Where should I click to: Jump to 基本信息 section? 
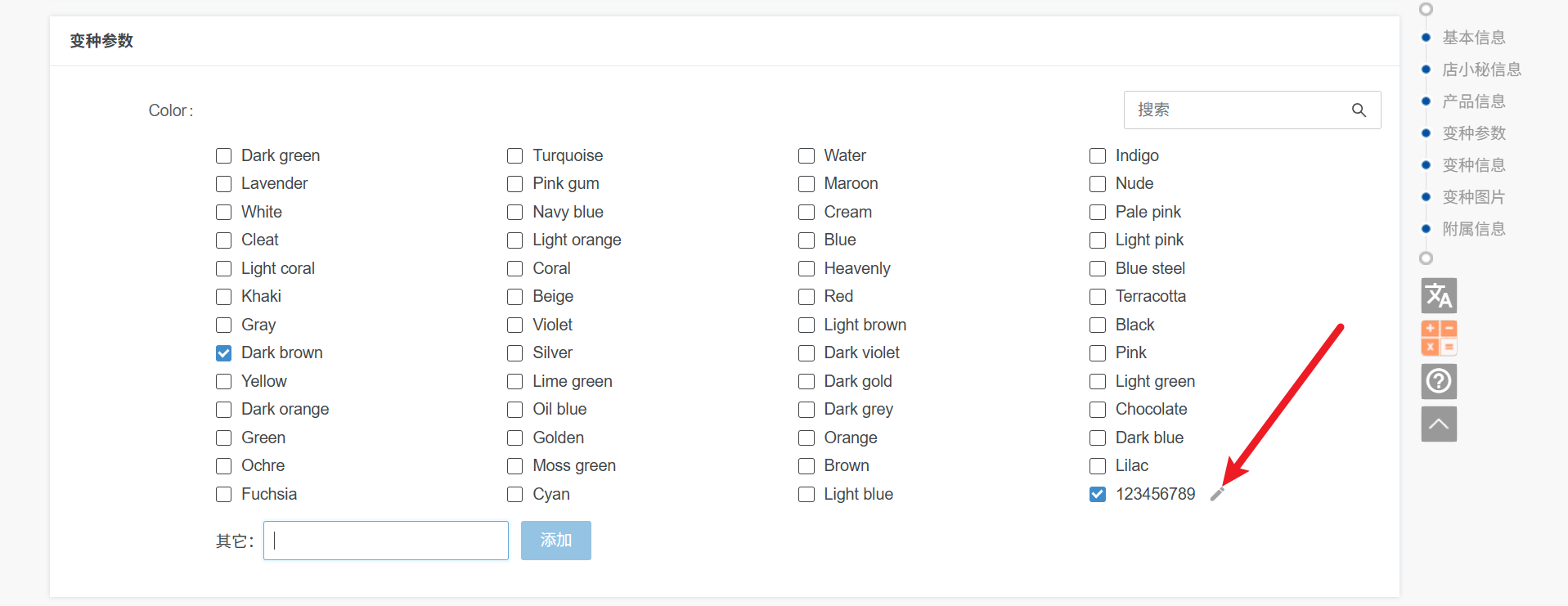tap(1473, 38)
